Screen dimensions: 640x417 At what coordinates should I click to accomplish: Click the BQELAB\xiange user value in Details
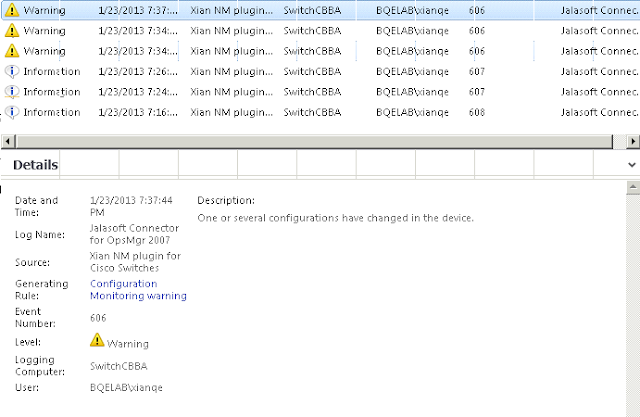pos(126,387)
